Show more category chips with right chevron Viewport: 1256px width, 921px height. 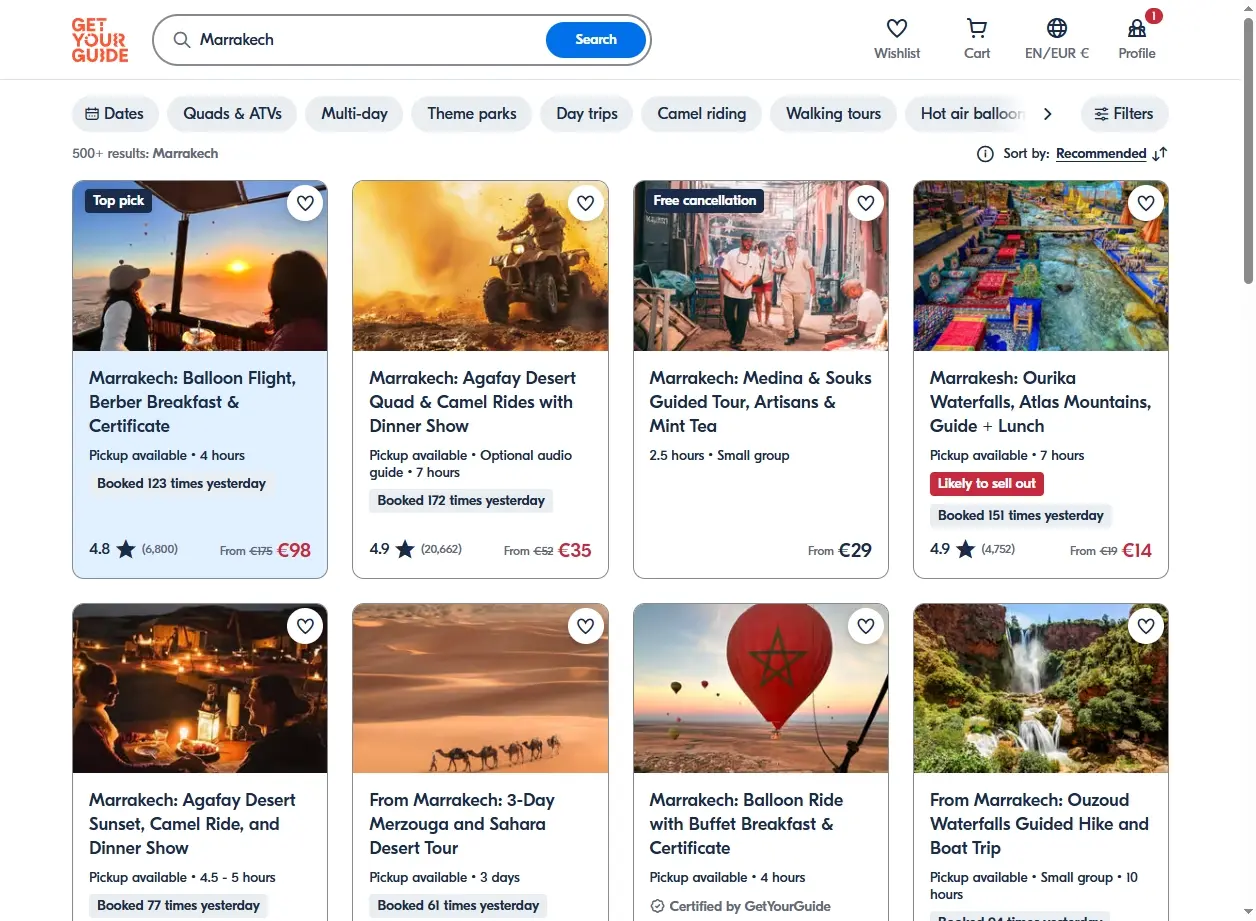coord(1047,113)
